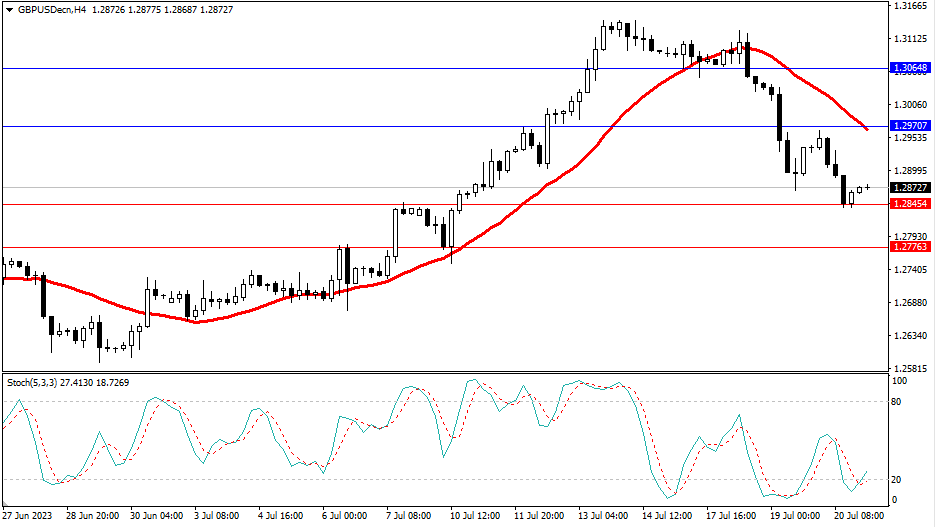Click the GBPUSDecn,H4 chart title

(x=52, y=8)
